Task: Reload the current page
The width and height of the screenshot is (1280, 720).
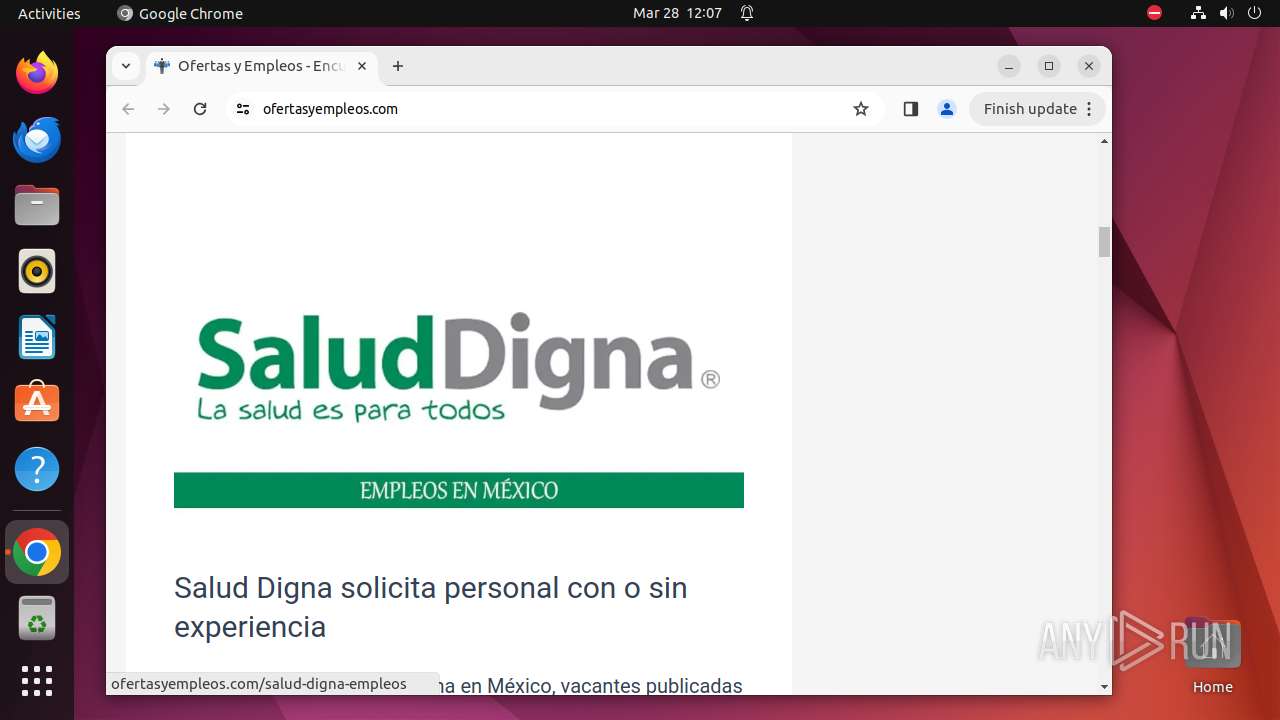Action: [200, 109]
